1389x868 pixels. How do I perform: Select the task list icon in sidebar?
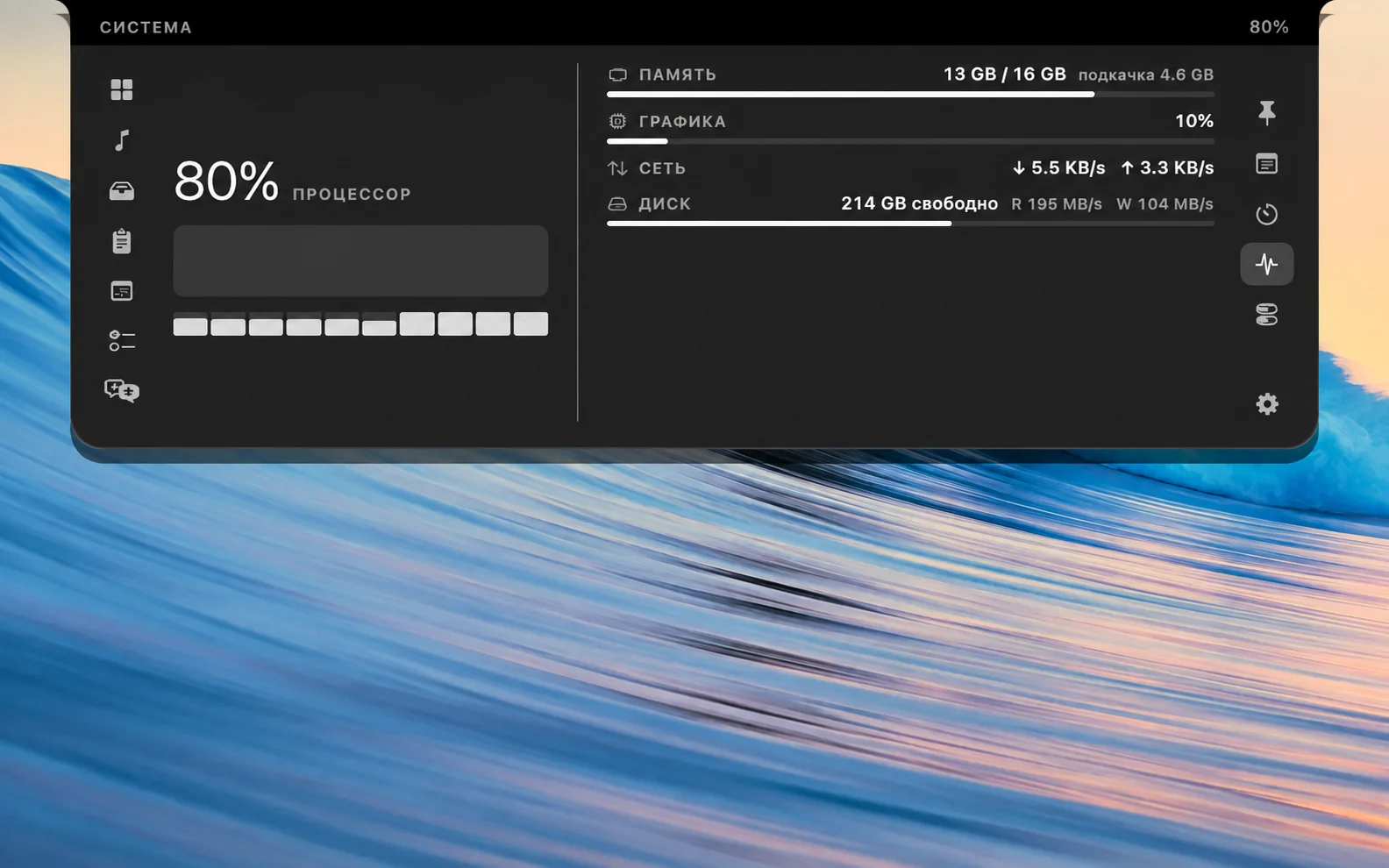pyautogui.click(x=122, y=341)
